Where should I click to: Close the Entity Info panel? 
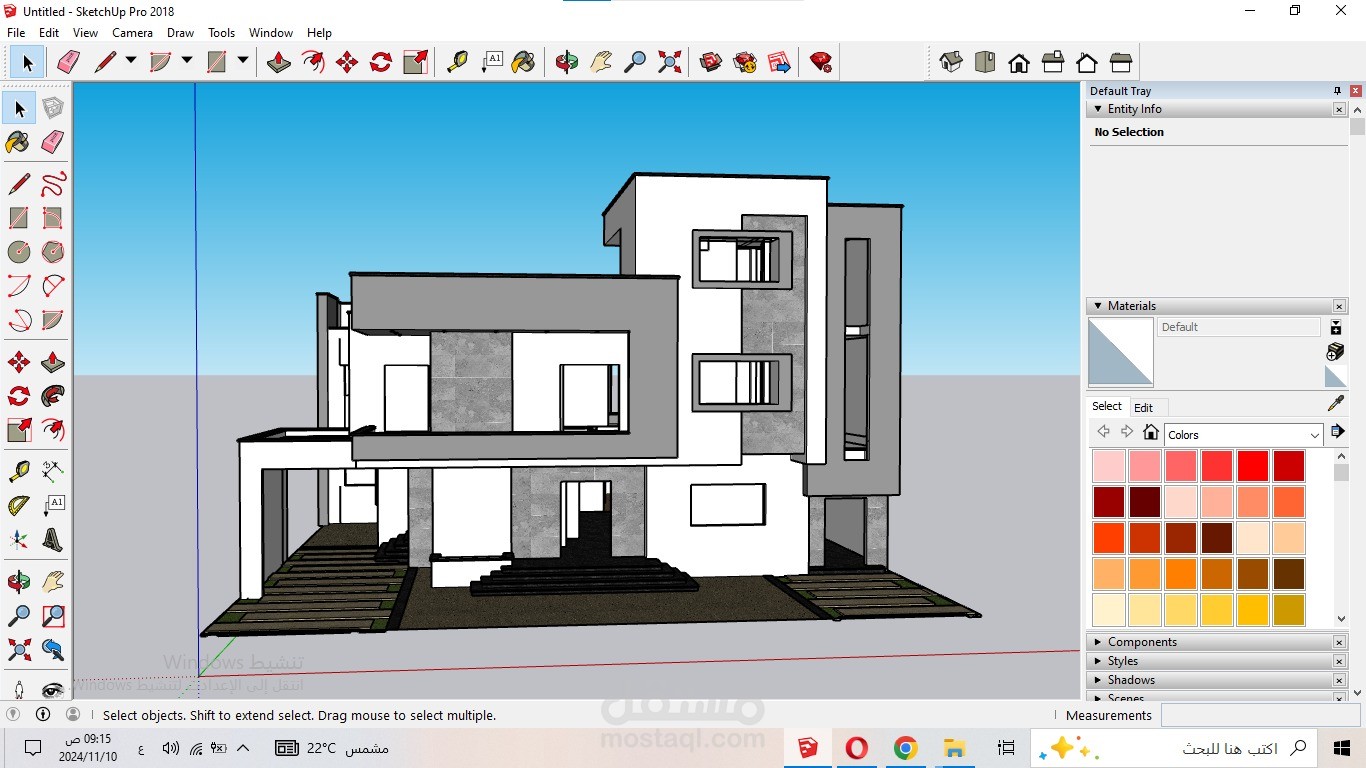[1340, 109]
